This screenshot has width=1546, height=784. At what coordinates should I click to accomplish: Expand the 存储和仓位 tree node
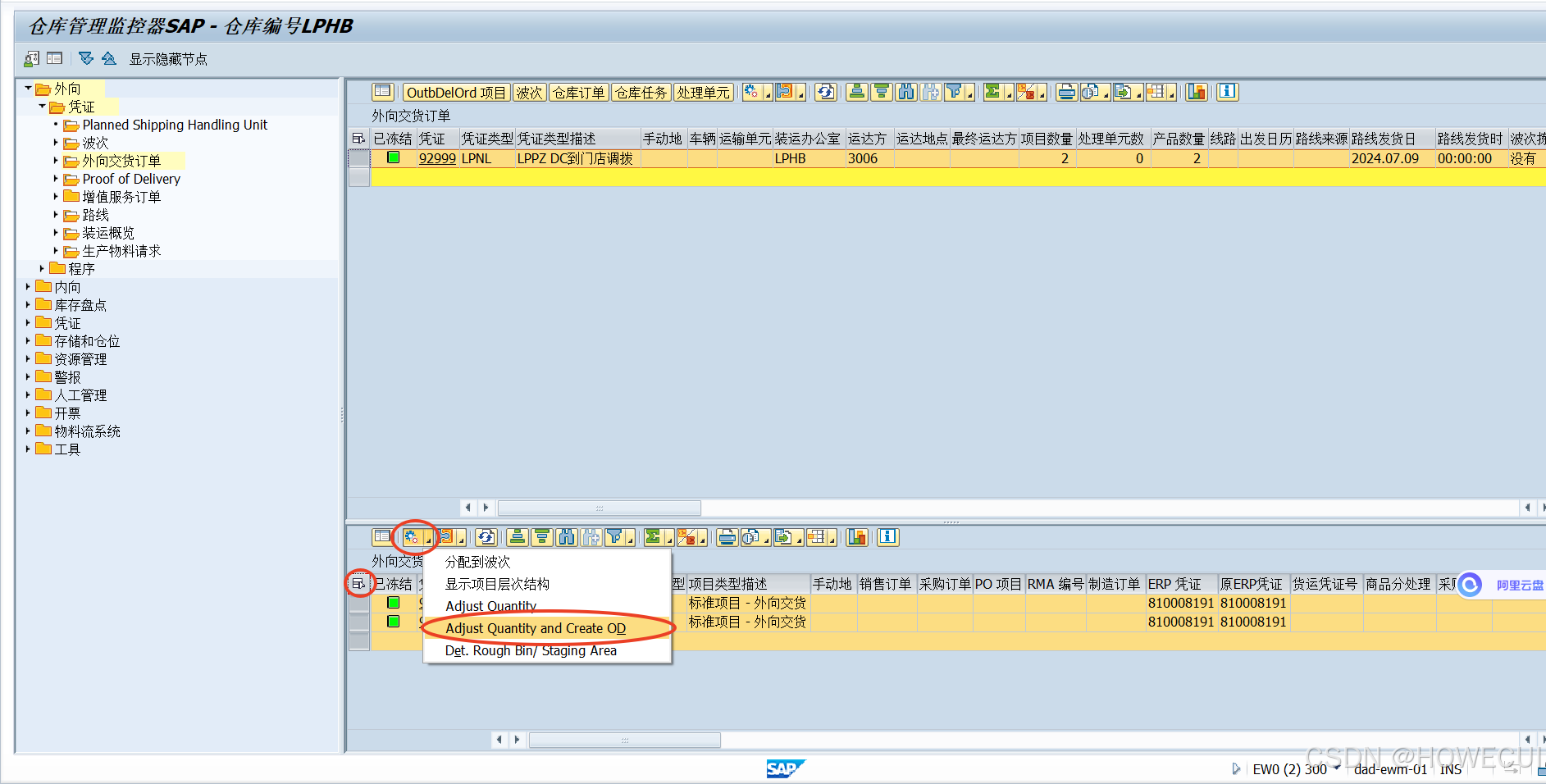point(28,340)
